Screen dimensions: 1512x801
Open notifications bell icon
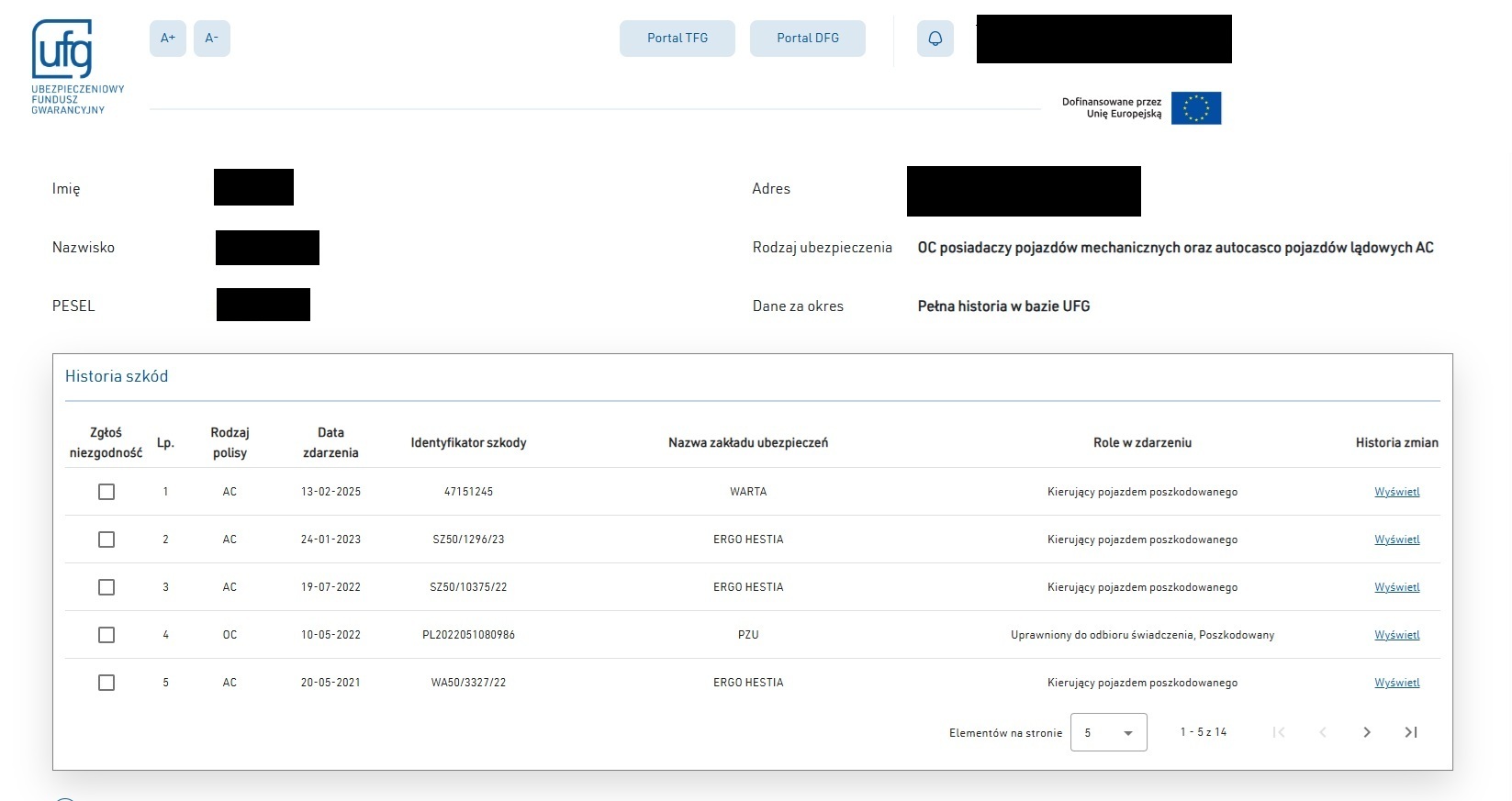pyautogui.click(x=935, y=39)
